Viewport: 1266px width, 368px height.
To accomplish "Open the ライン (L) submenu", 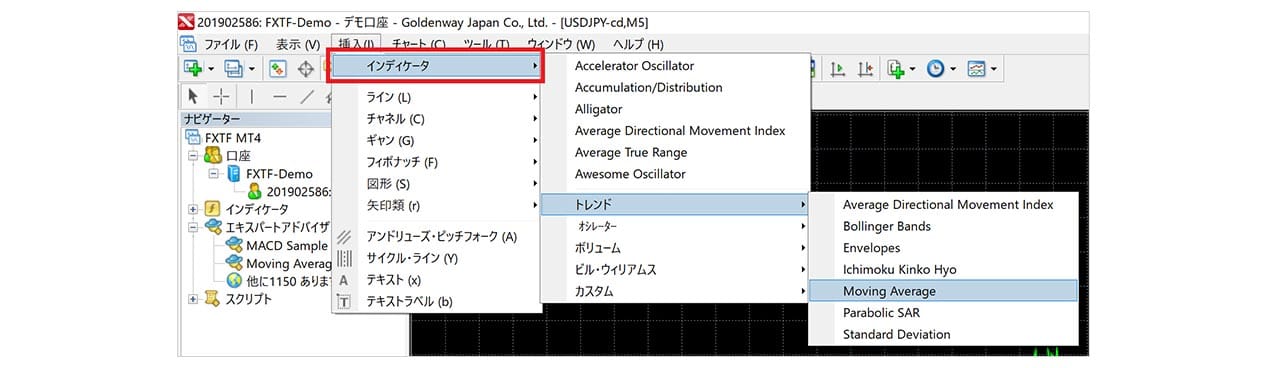I will (x=437, y=97).
